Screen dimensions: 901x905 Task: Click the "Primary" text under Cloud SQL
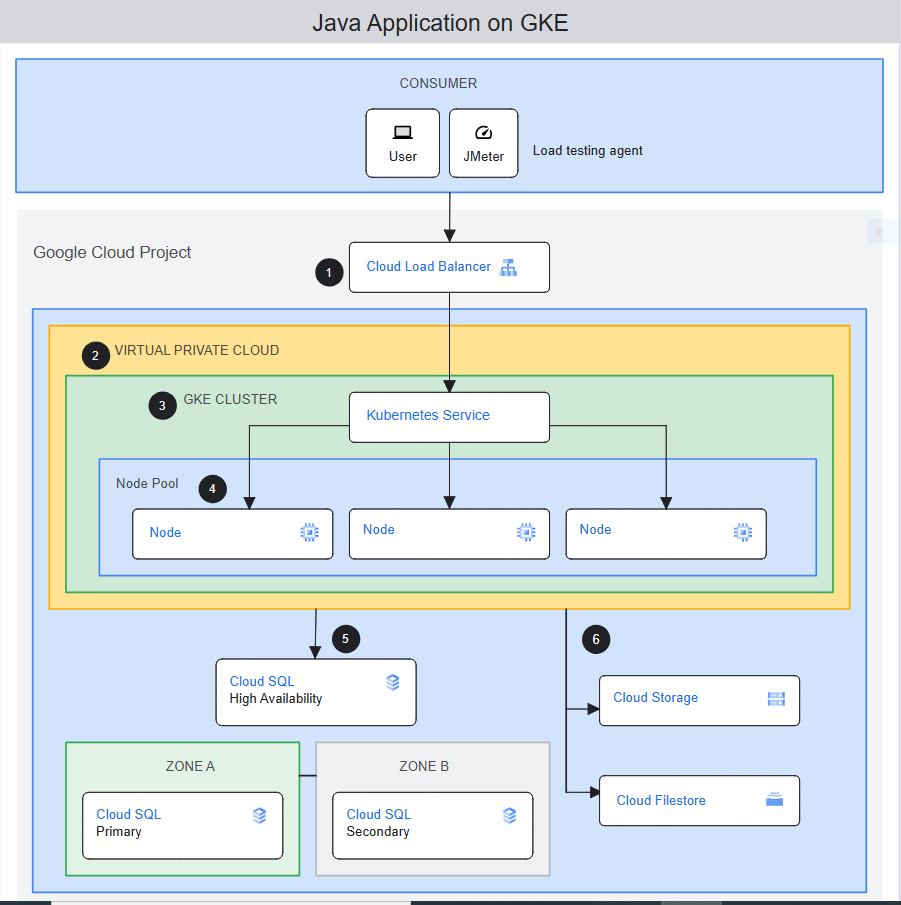click(x=118, y=832)
